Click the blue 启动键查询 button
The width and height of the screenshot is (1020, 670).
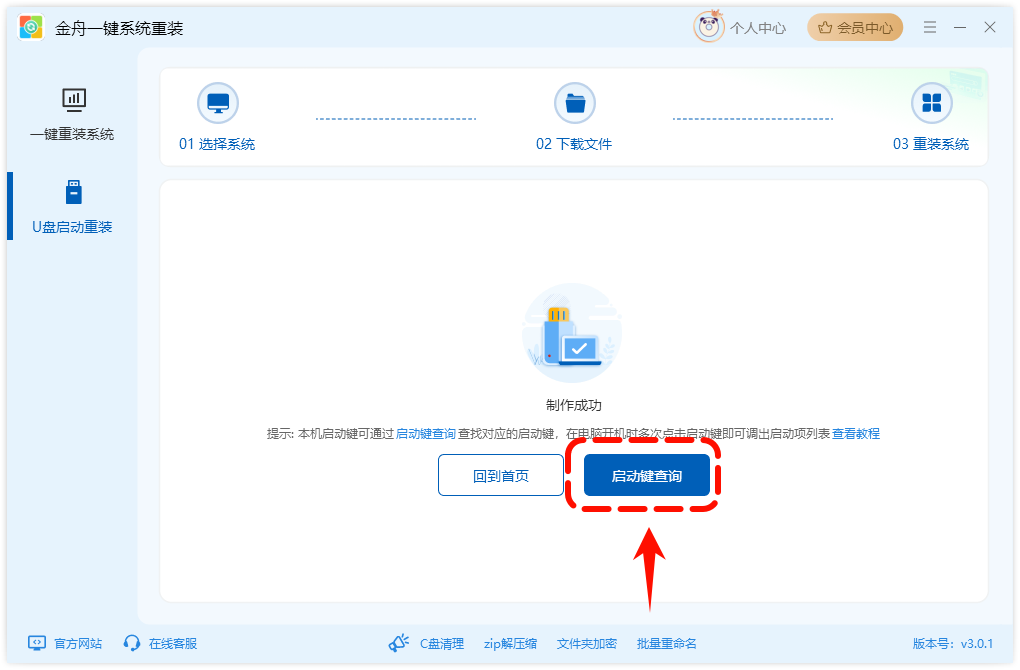647,476
